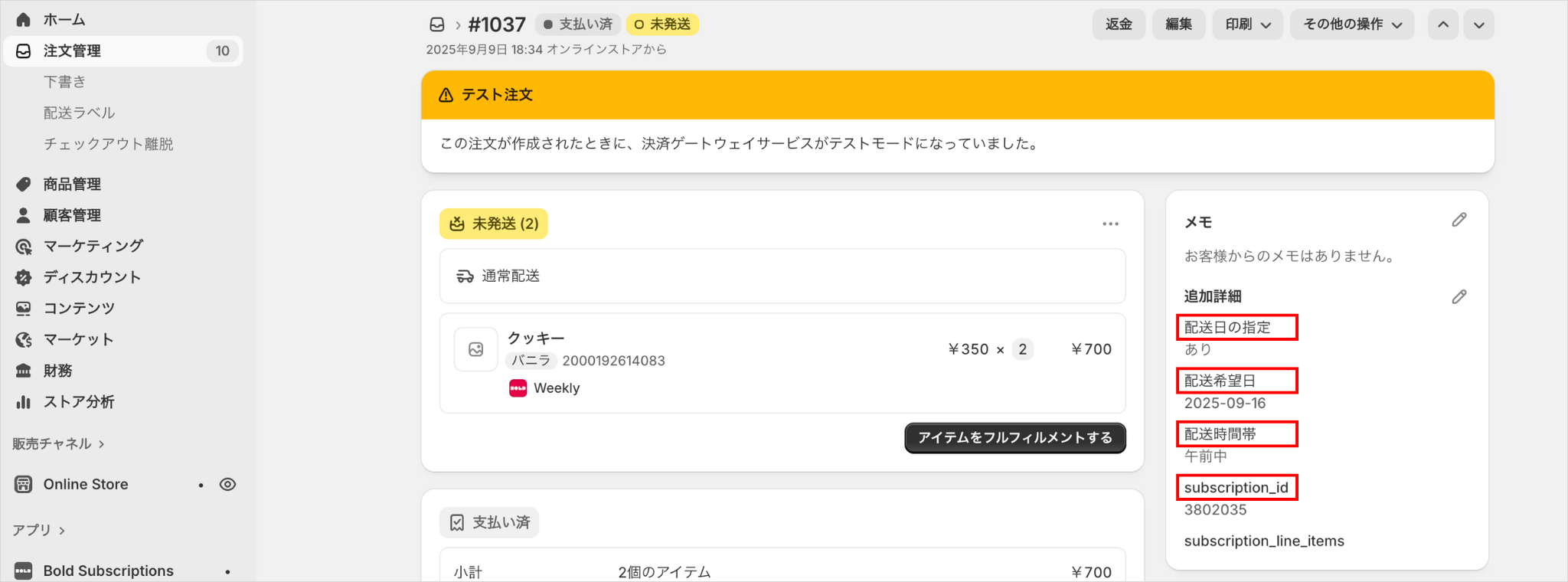This screenshot has width=1568, height=582.
Task: Open 商品管理 in the sidebar
Action: 72,184
